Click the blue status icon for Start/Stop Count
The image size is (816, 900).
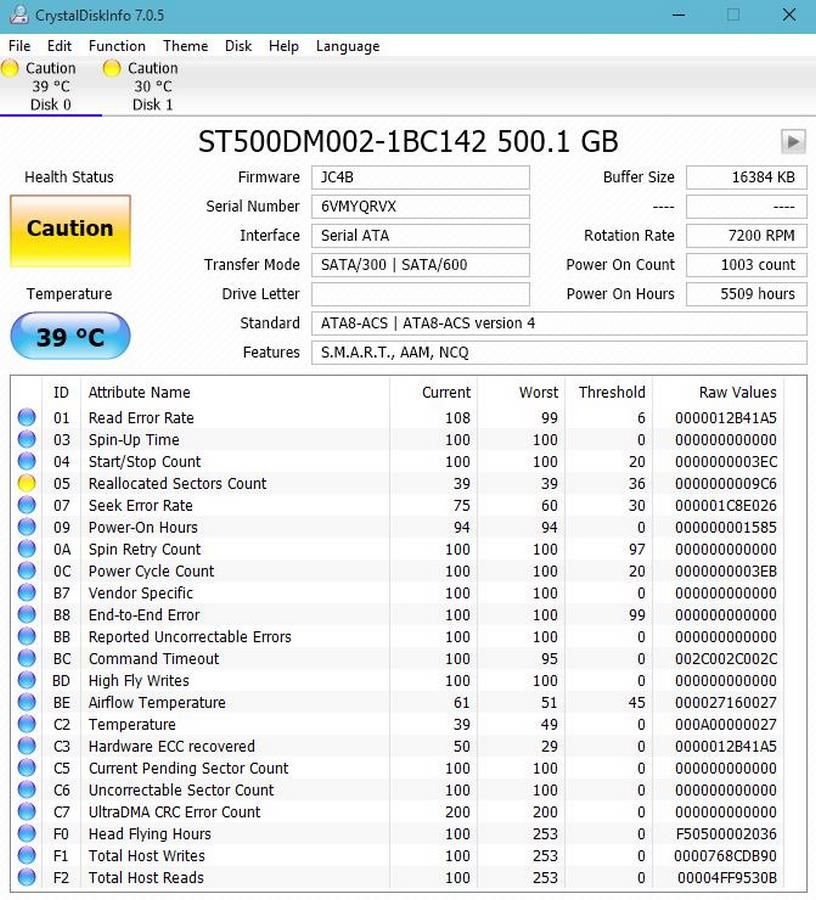click(26, 461)
